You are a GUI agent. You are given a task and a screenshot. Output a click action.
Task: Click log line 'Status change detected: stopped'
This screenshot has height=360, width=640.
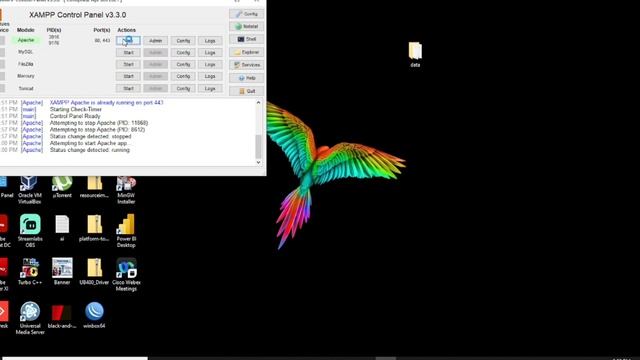pos(90,136)
